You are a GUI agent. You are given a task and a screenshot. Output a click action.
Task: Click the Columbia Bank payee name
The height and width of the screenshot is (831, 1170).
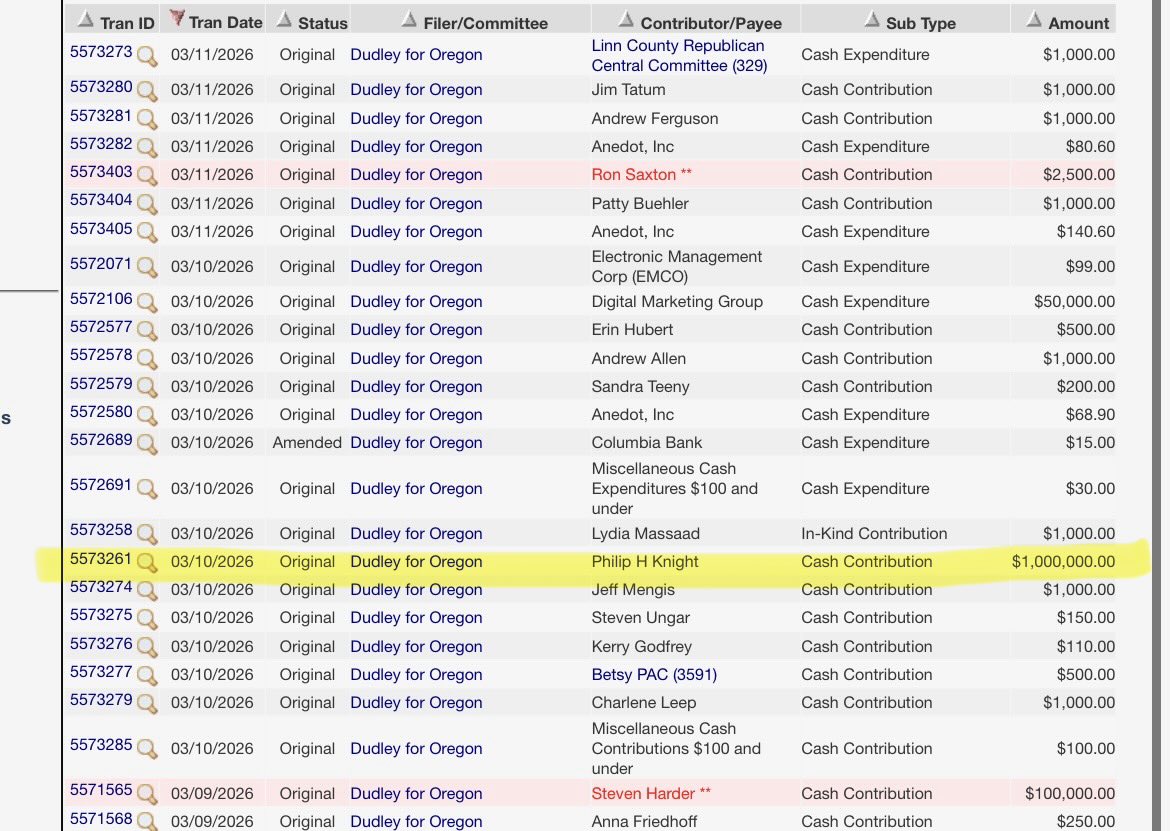click(646, 442)
